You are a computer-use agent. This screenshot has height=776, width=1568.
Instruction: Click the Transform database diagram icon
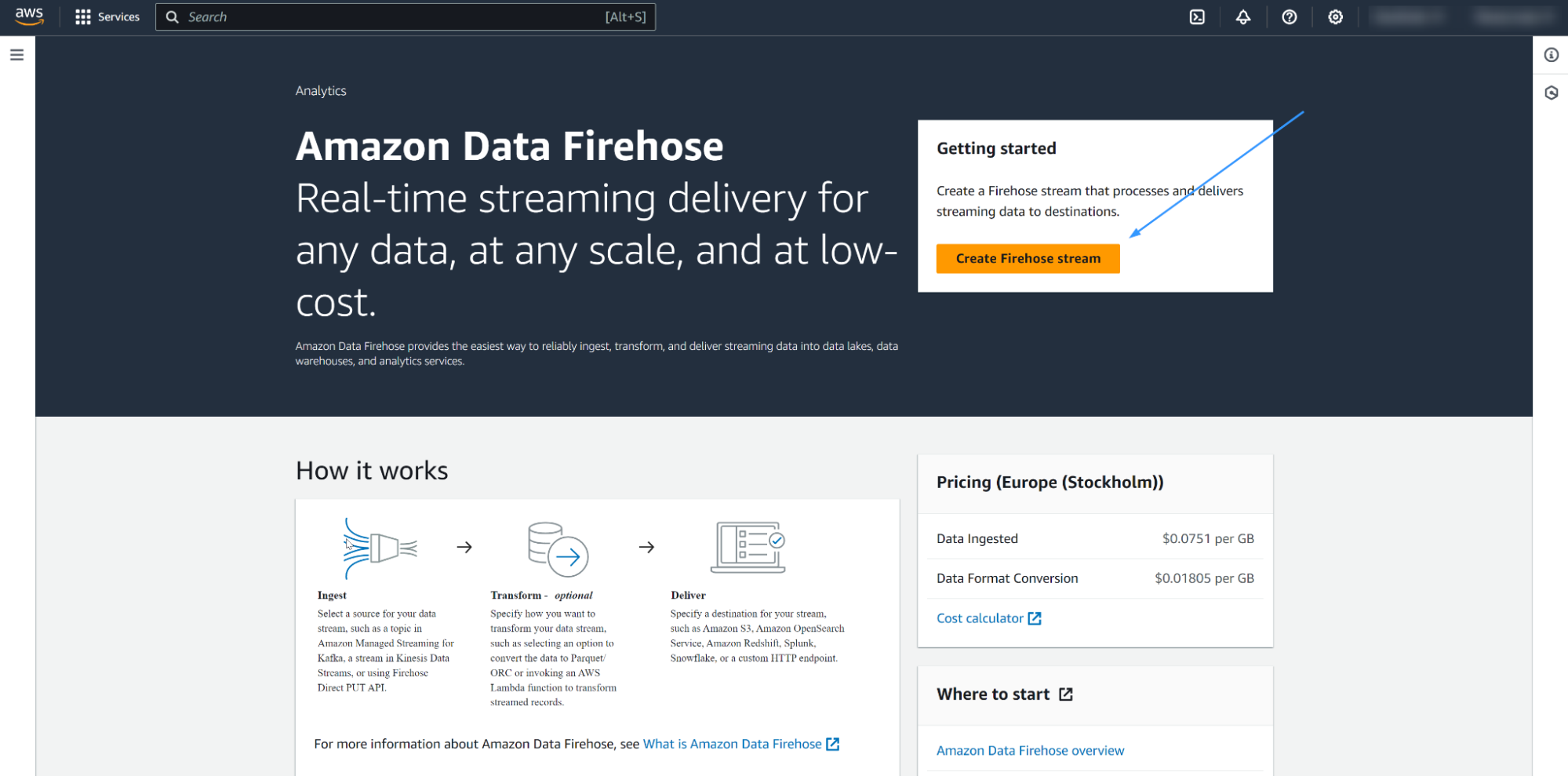pos(558,548)
